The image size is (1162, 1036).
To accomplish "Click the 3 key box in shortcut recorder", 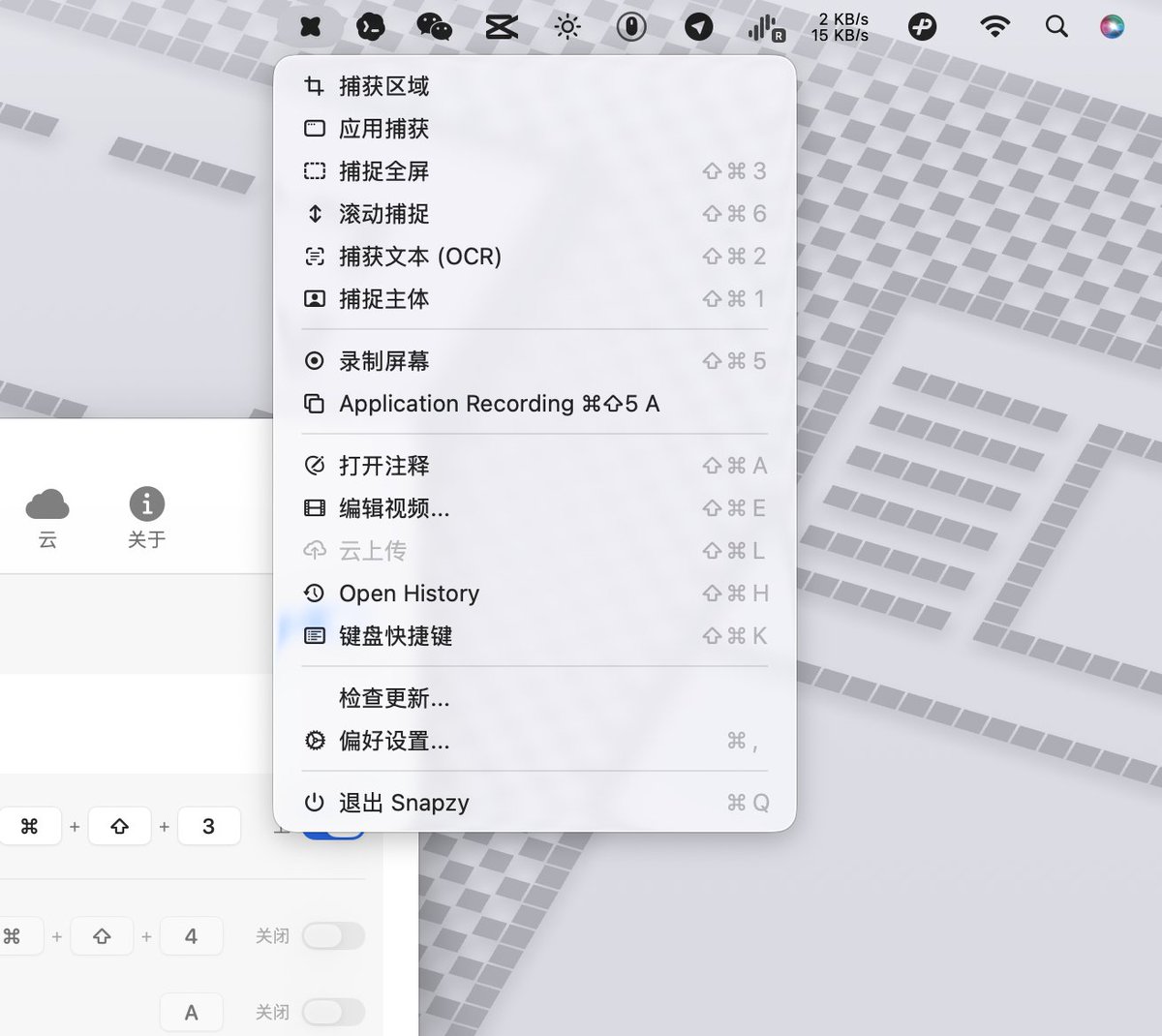I will click(208, 826).
